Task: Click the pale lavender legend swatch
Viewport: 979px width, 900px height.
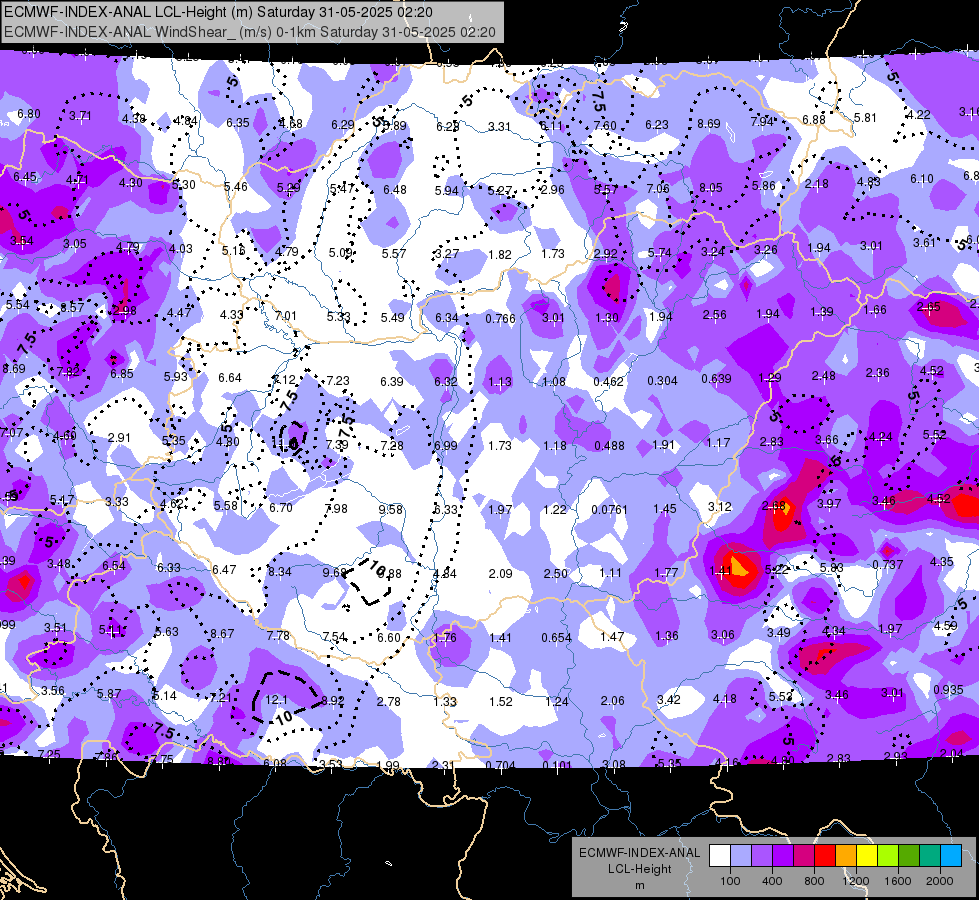Action: [741, 856]
